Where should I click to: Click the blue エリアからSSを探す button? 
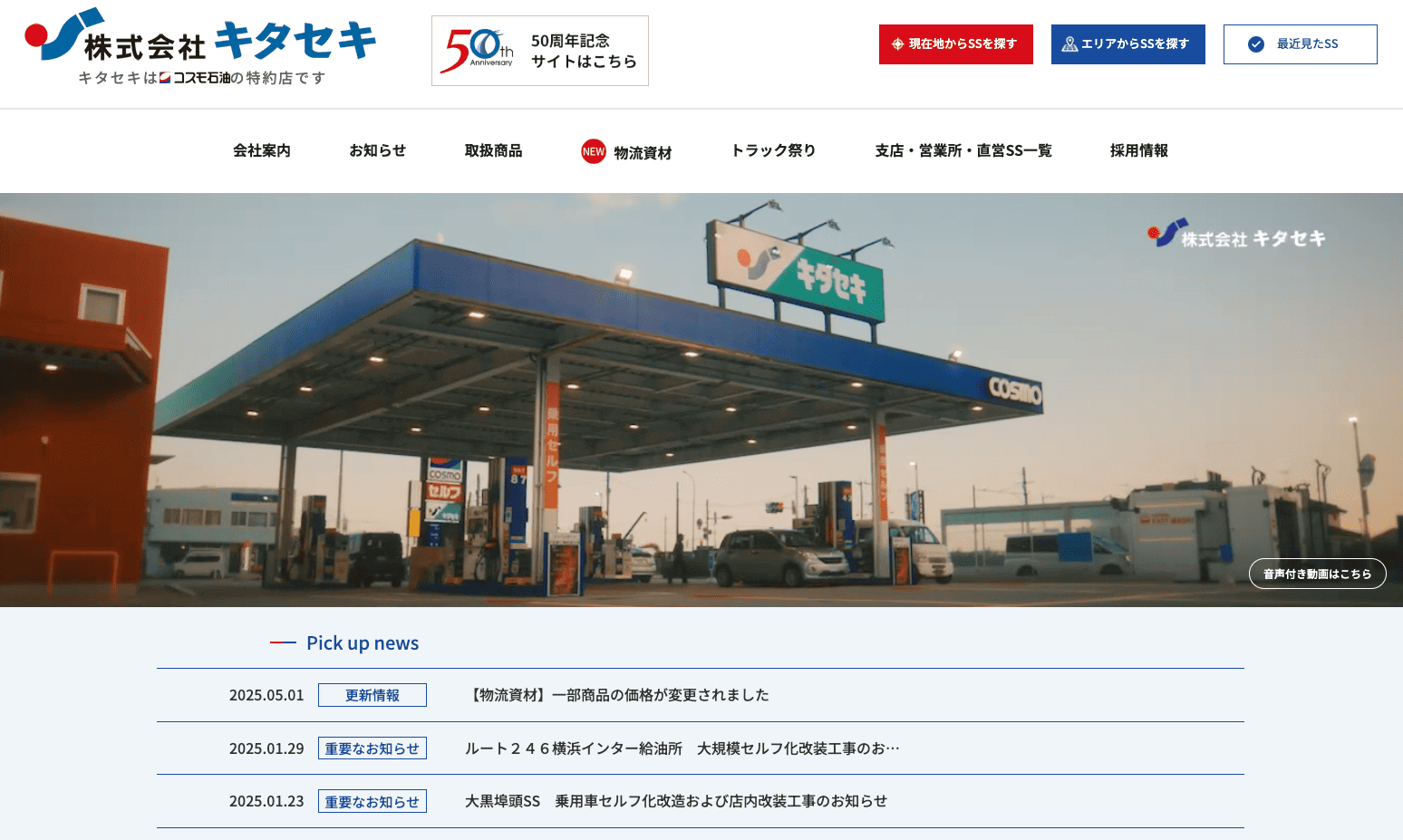tap(1128, 44)
